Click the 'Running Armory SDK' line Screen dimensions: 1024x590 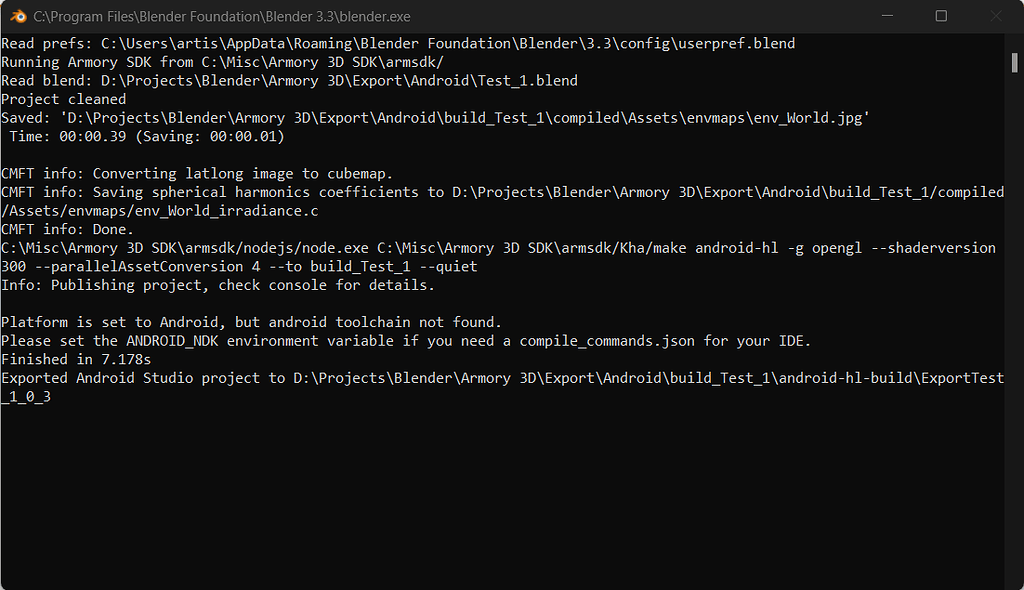tap(223, 62)
